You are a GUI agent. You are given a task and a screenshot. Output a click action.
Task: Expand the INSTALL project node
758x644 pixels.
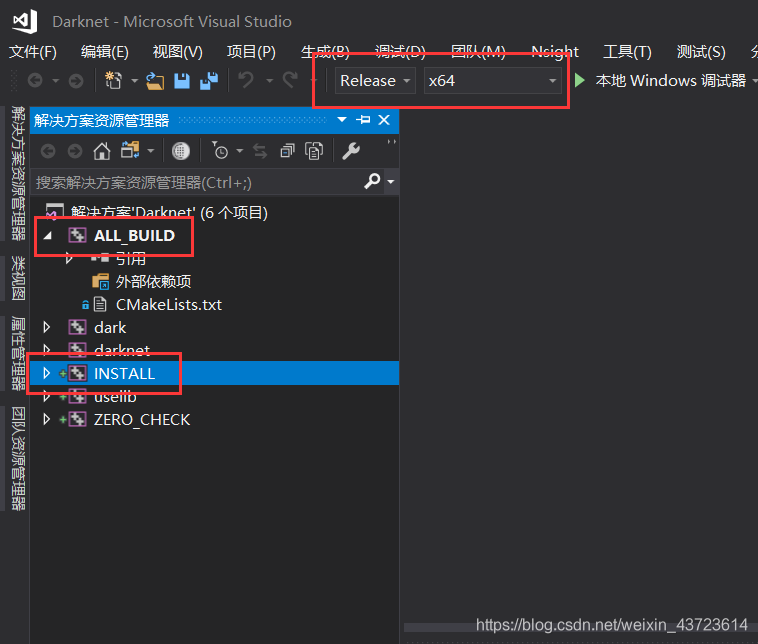[x=47, y=373]
